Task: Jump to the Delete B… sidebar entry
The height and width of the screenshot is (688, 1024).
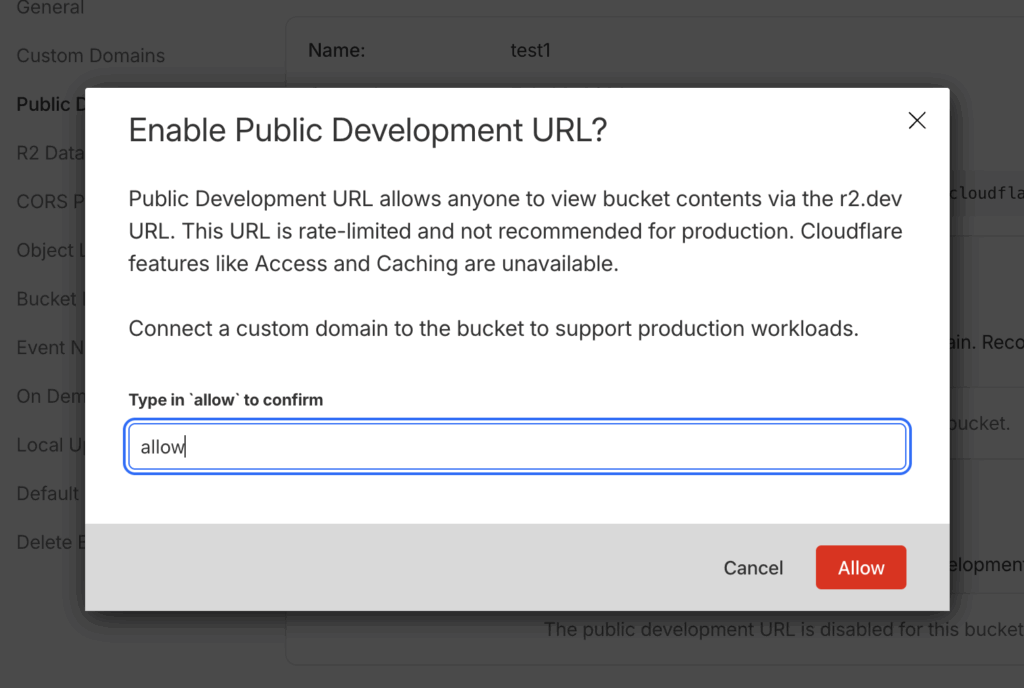Action: pos(47,542)
